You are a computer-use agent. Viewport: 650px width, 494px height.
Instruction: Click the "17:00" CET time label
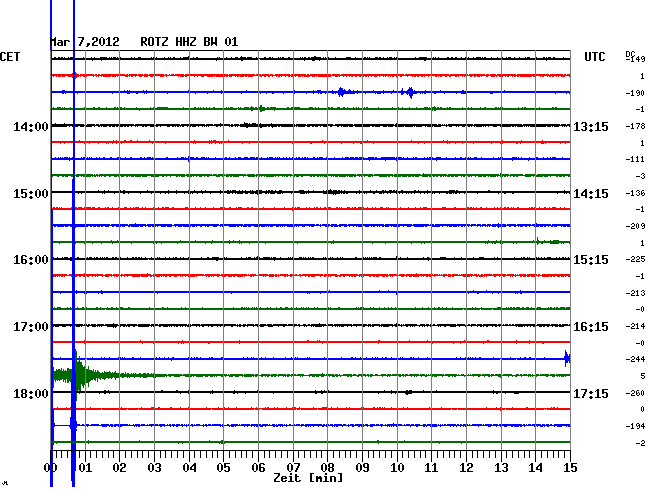[x=31, y=327]
